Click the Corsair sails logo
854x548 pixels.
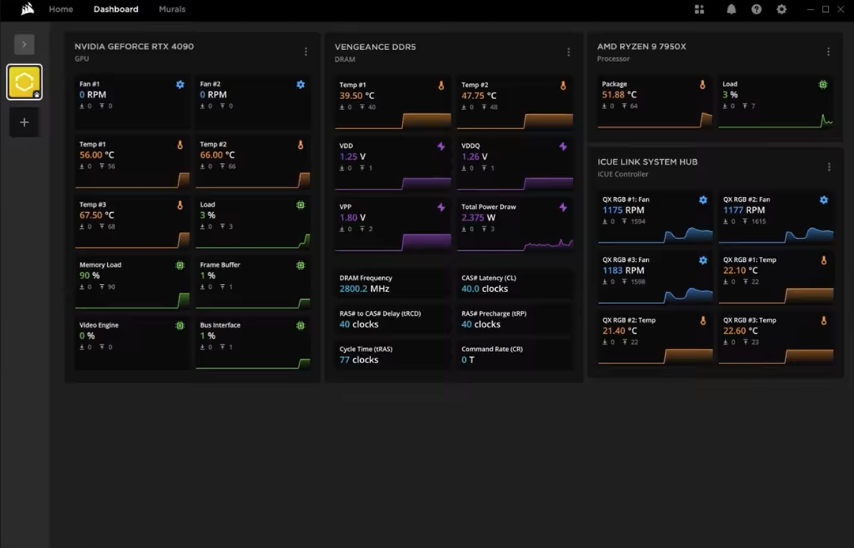27,9
